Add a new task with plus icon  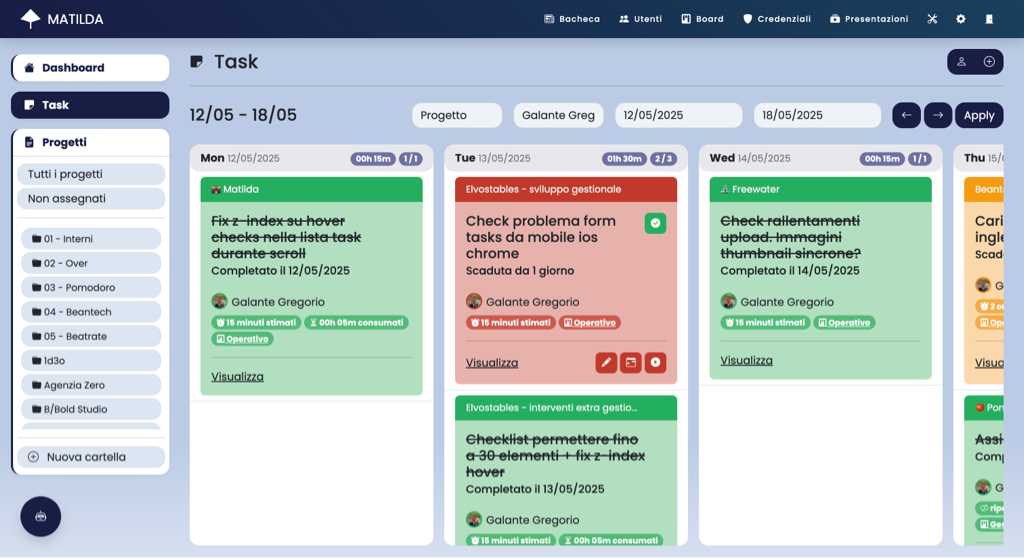click(x=989, y=62)
